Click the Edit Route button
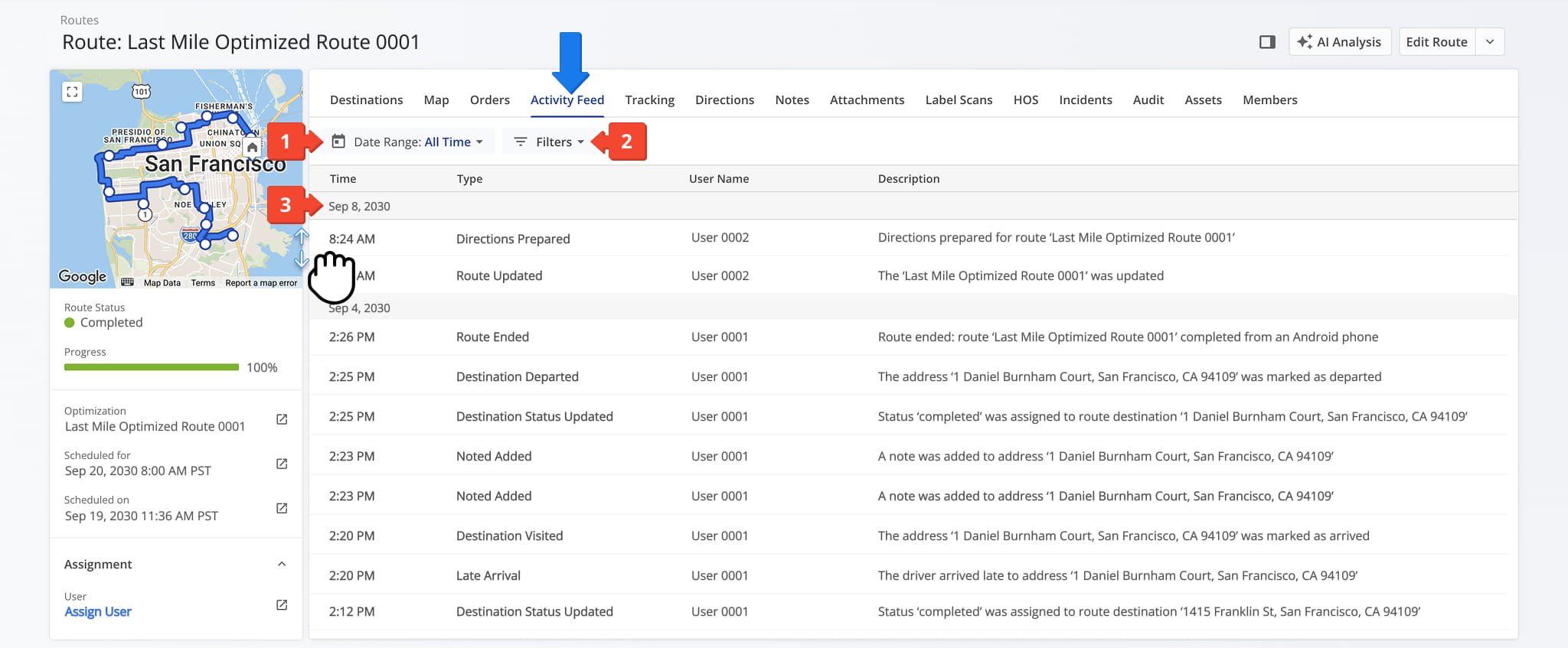The height and width of the screenshot is (648, 1568). [1436, 42]
